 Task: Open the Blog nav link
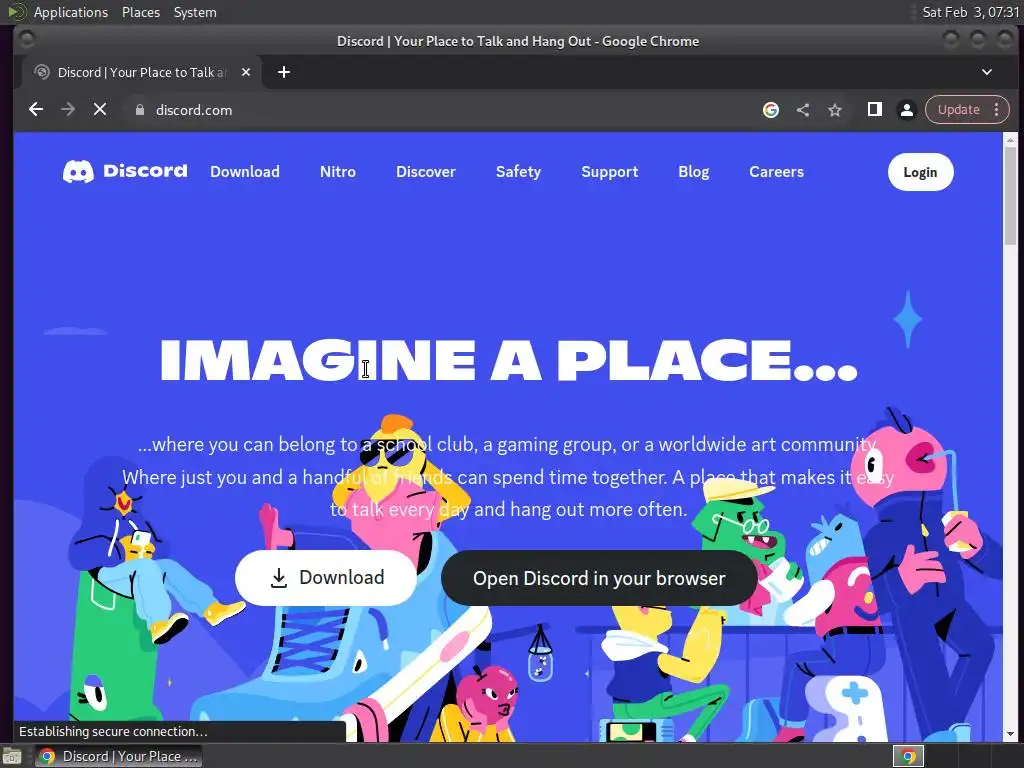coord(694,172)
